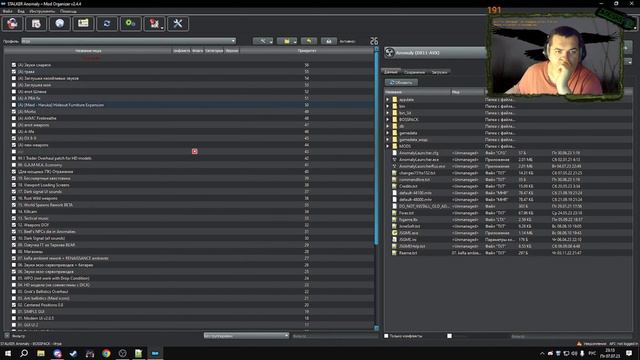
Task: Switch to the Загрузки tab
Action: point(440,72)
